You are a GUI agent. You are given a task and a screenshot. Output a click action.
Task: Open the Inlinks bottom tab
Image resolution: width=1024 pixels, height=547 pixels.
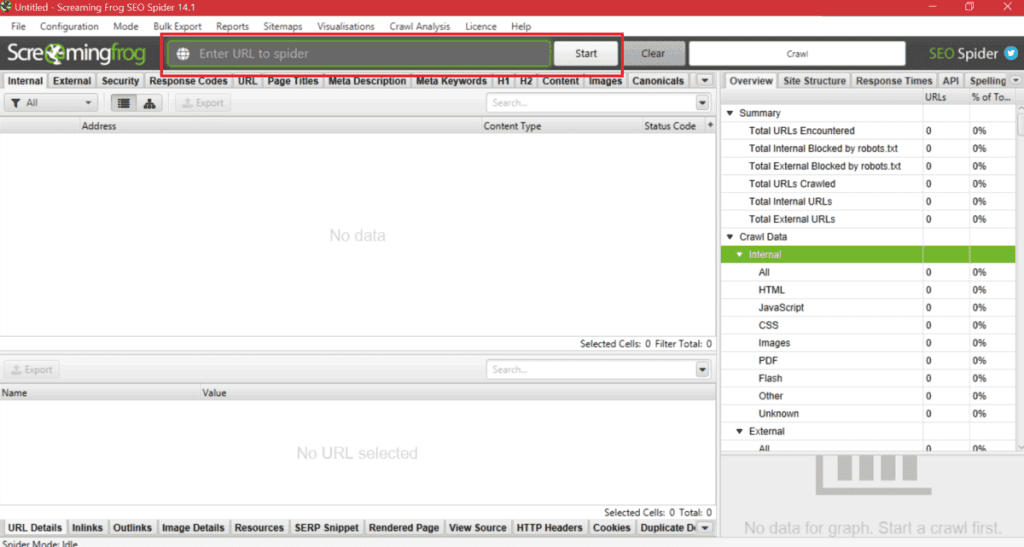(x=87, y=527)
